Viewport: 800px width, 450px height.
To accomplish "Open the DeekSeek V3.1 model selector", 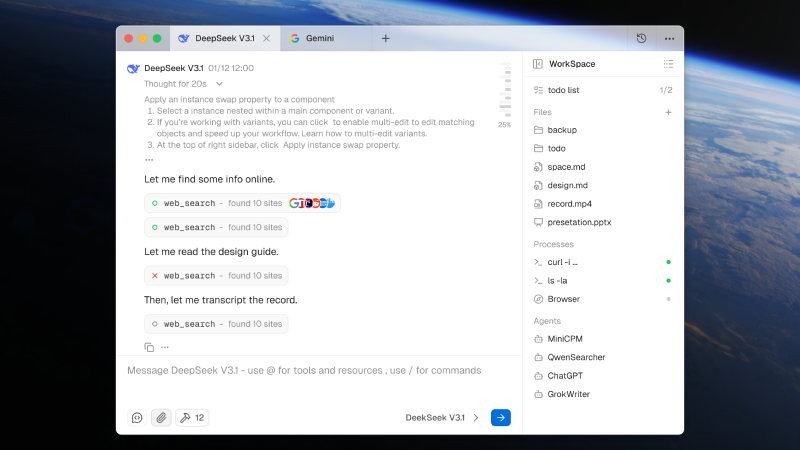I will click(442, 418).
